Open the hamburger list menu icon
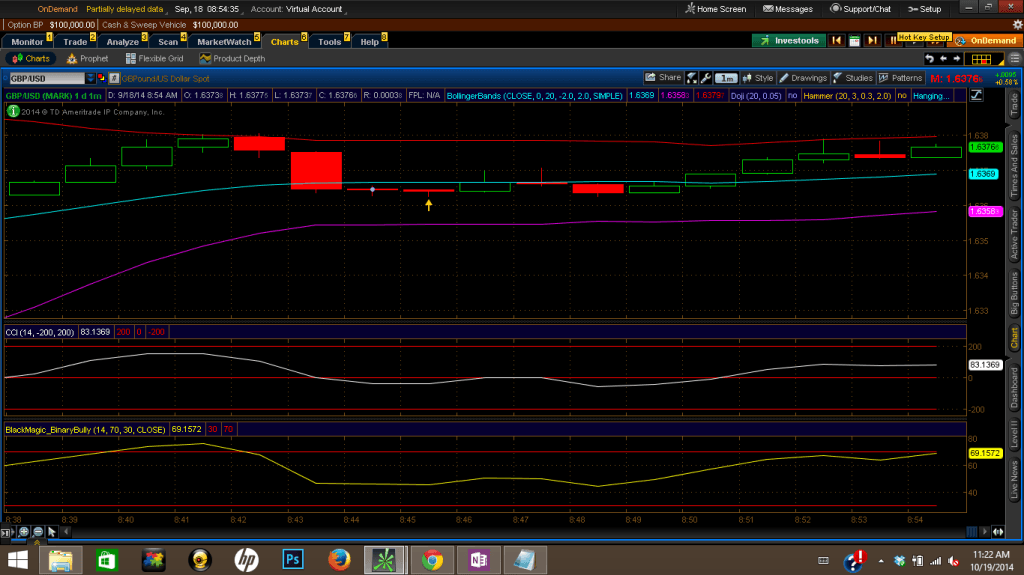Image resolution: width=1024 pixels, height=575 pixels. click(x=1014, y=59)
